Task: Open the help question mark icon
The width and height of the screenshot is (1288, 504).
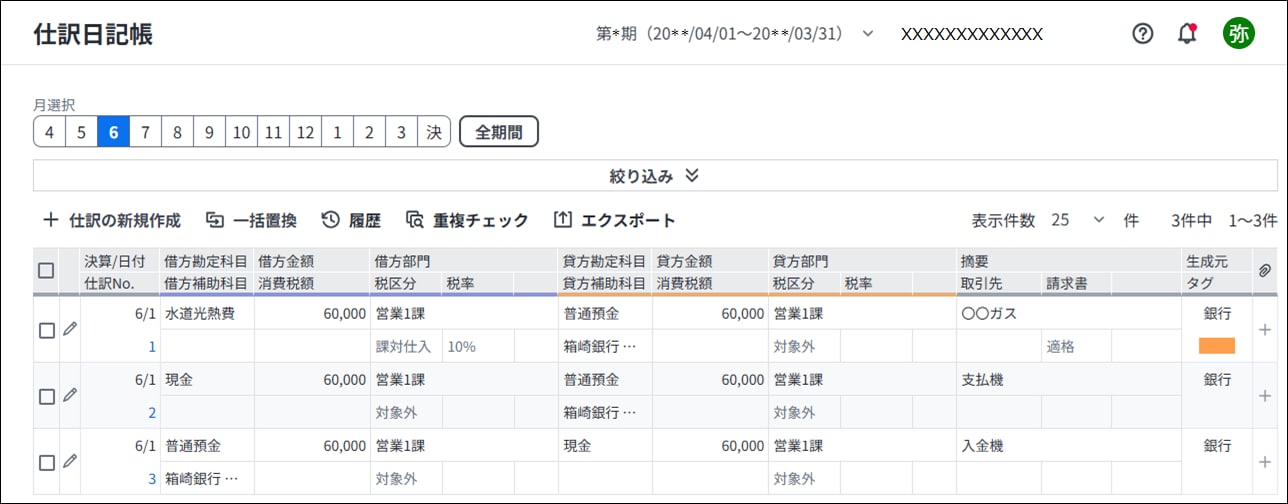Action: point(1143,33)
